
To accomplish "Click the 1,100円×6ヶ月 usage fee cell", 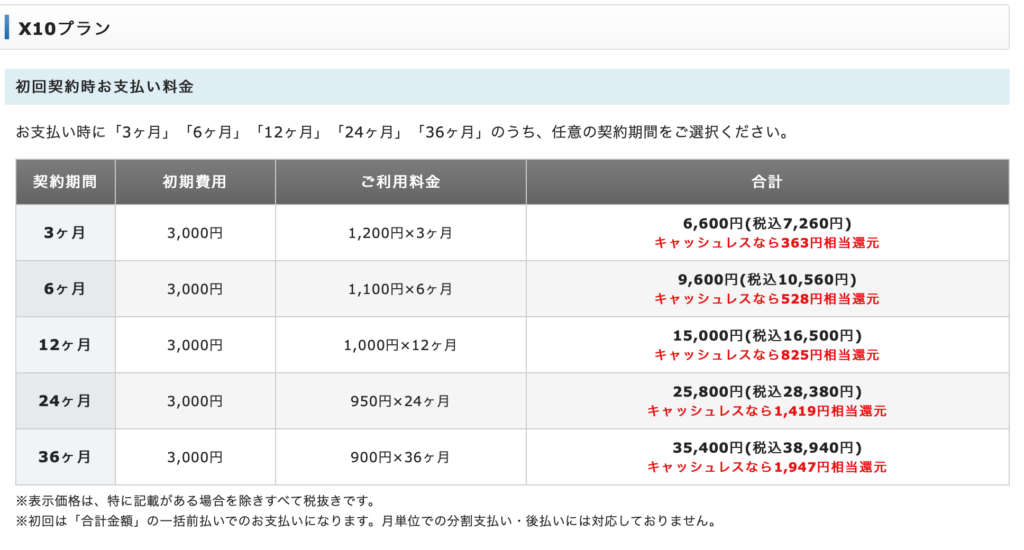I will click(x=400, y=289).
